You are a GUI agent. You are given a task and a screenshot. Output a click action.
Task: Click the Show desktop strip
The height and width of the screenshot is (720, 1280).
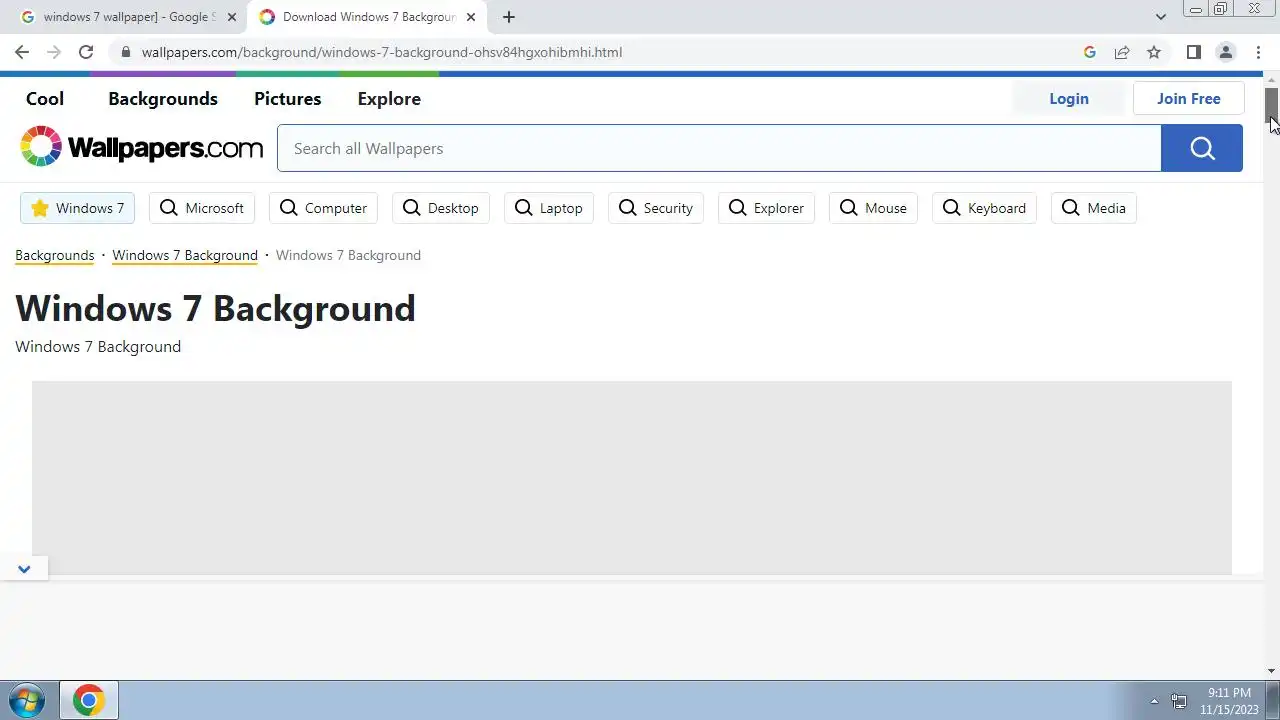(1273, 700)
